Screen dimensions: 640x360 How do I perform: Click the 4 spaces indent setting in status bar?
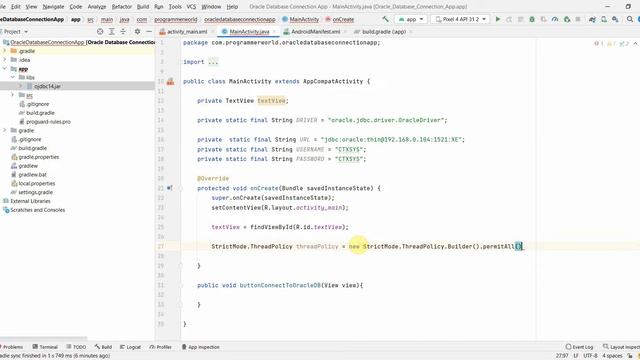(612, 356)
